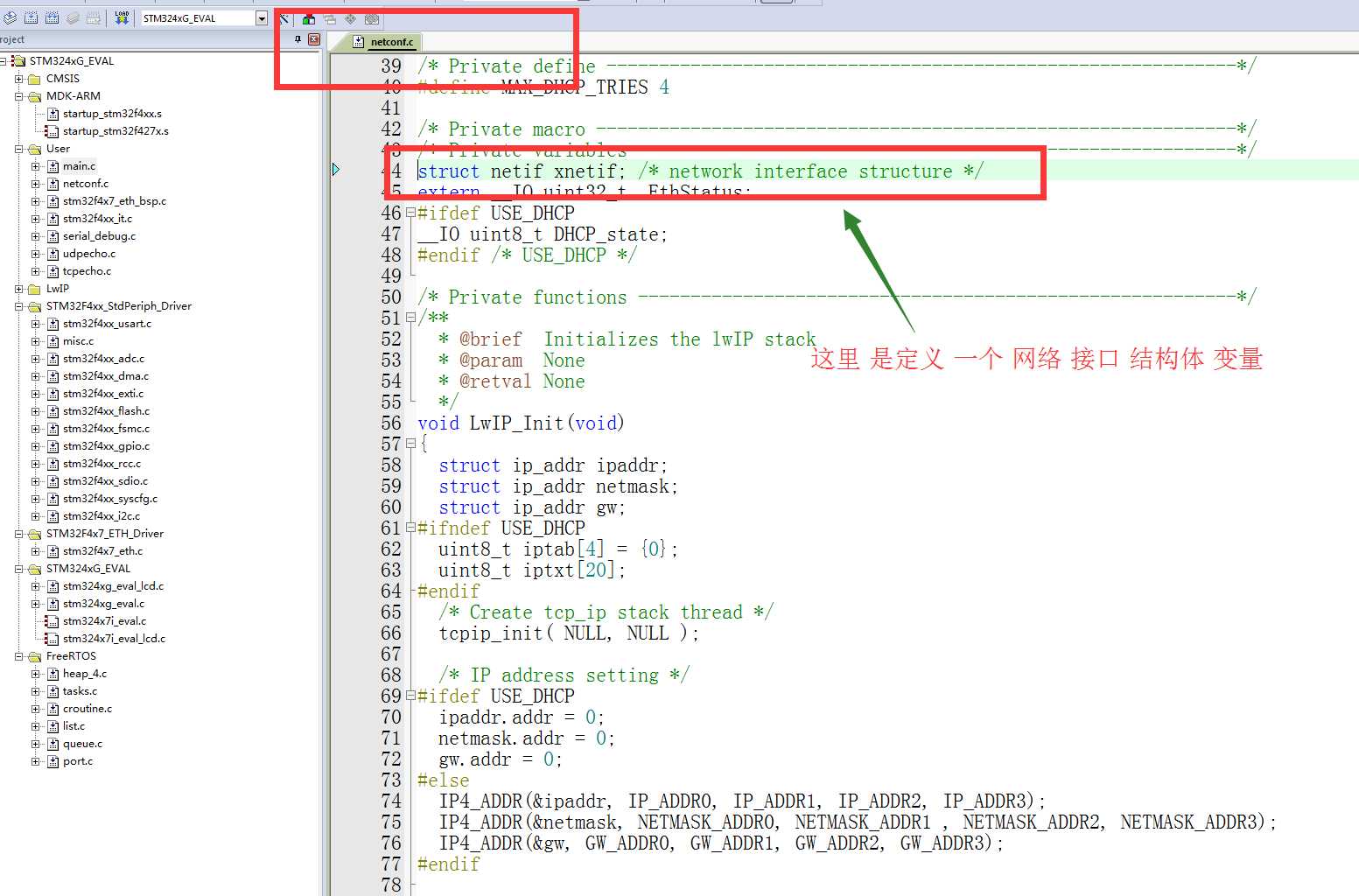Image resolution: width=1359 pixels, height=896 pixels.
Task: Select heap_4.c in FreeRTOS group
Action: pyautogui.click(x=84, y=674)
